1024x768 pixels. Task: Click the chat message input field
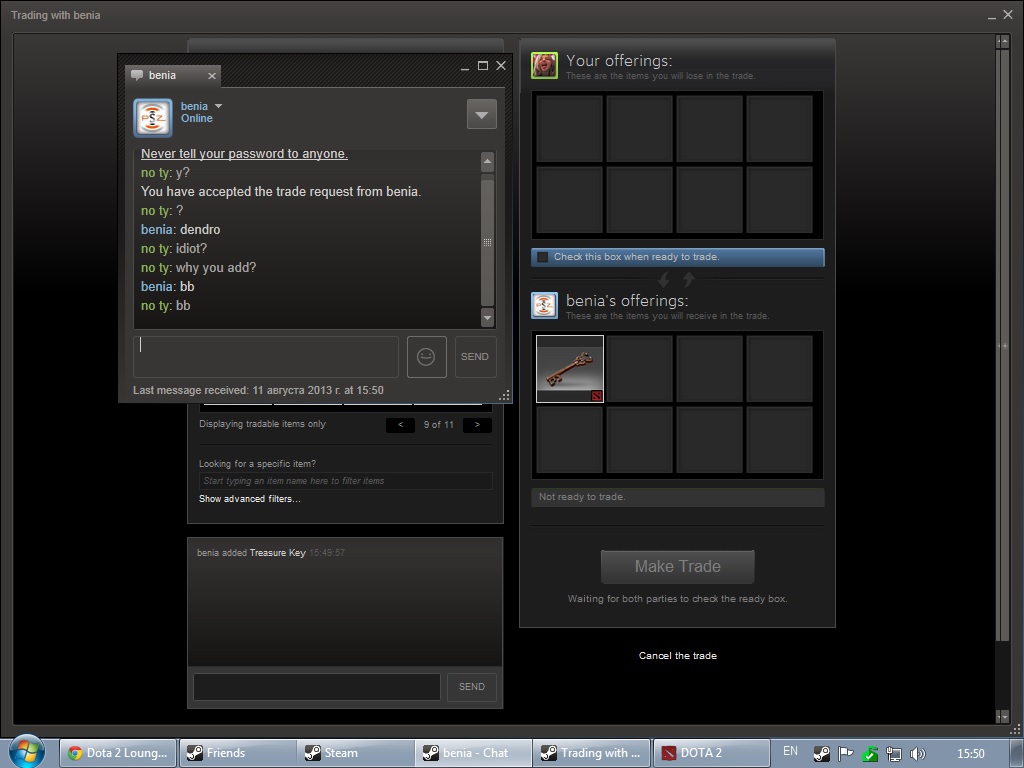coord(266,357)
